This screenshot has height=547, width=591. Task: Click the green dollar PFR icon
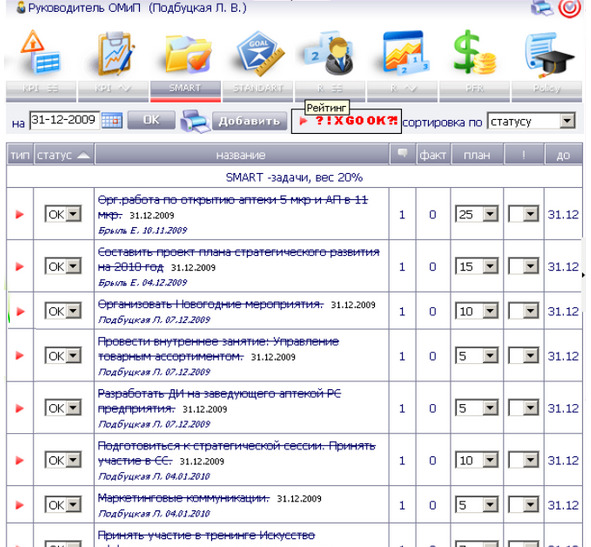[x=474, y=52]
